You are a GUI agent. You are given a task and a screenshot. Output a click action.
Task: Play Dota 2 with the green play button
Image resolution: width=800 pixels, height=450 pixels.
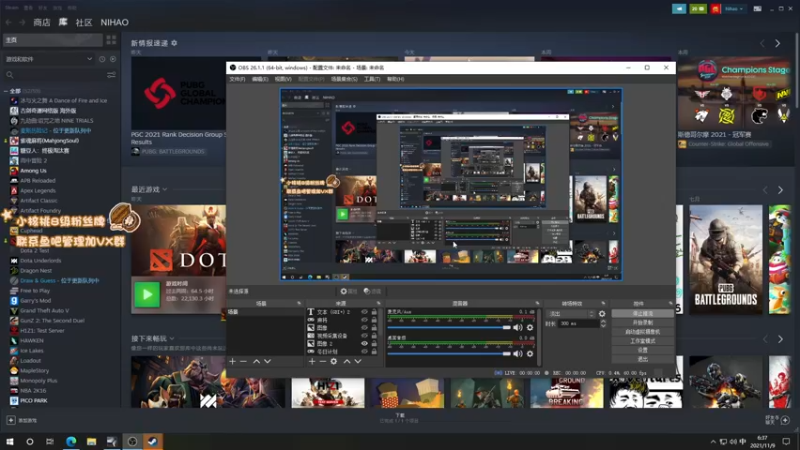pyautogui.click(x=147, y=294)
